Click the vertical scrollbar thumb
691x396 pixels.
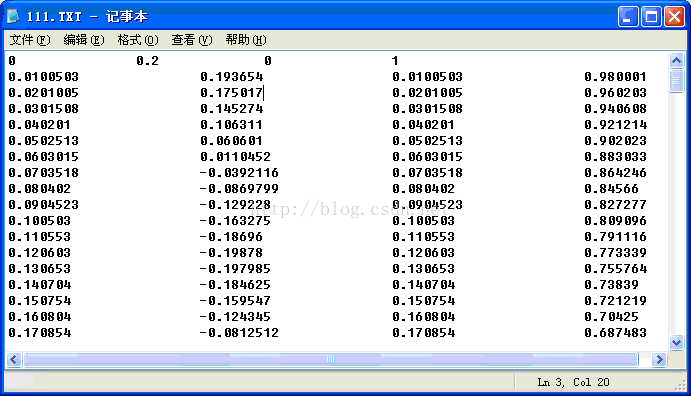click(x=676, y=80)
